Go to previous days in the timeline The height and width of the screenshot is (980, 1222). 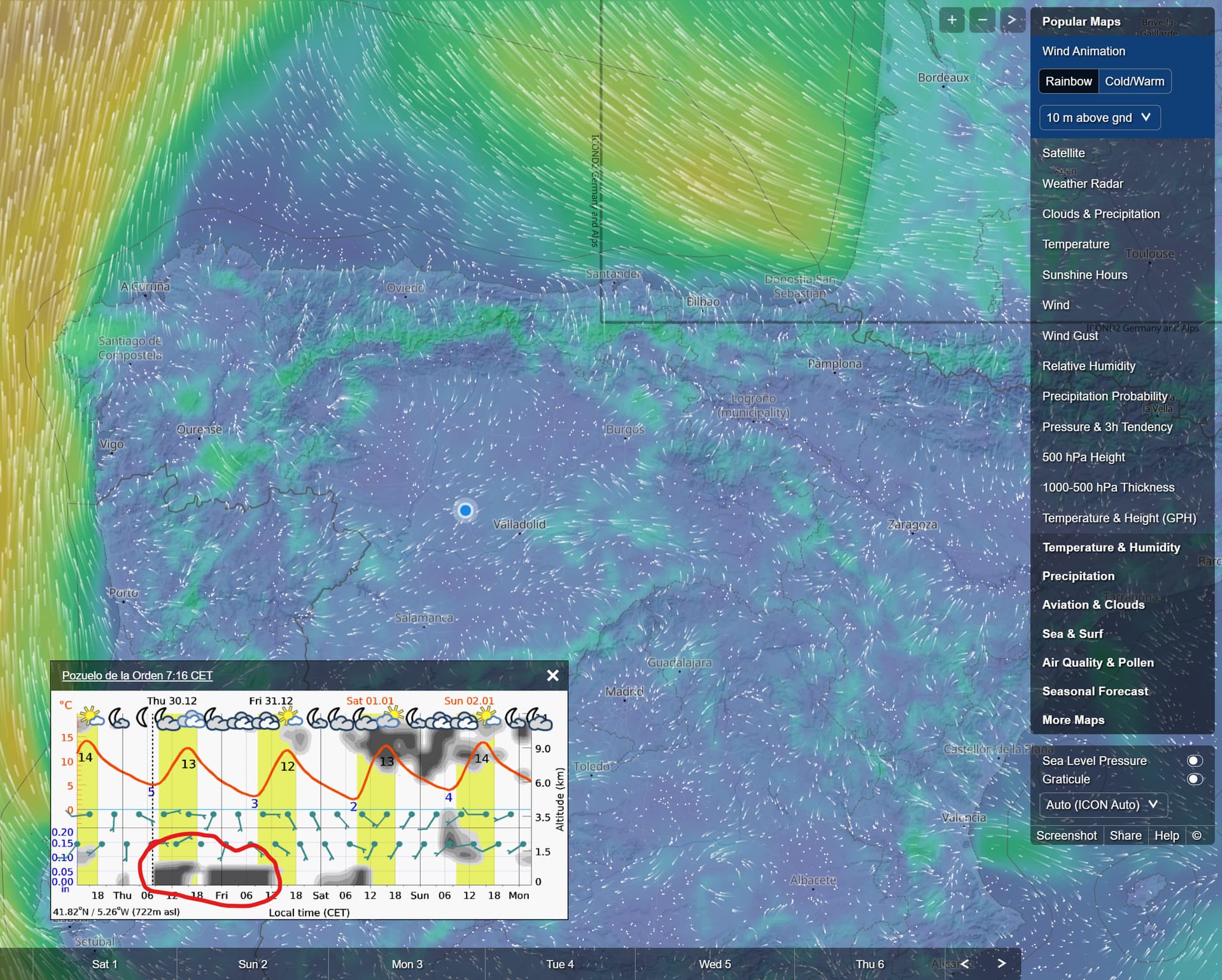(965, 963)
